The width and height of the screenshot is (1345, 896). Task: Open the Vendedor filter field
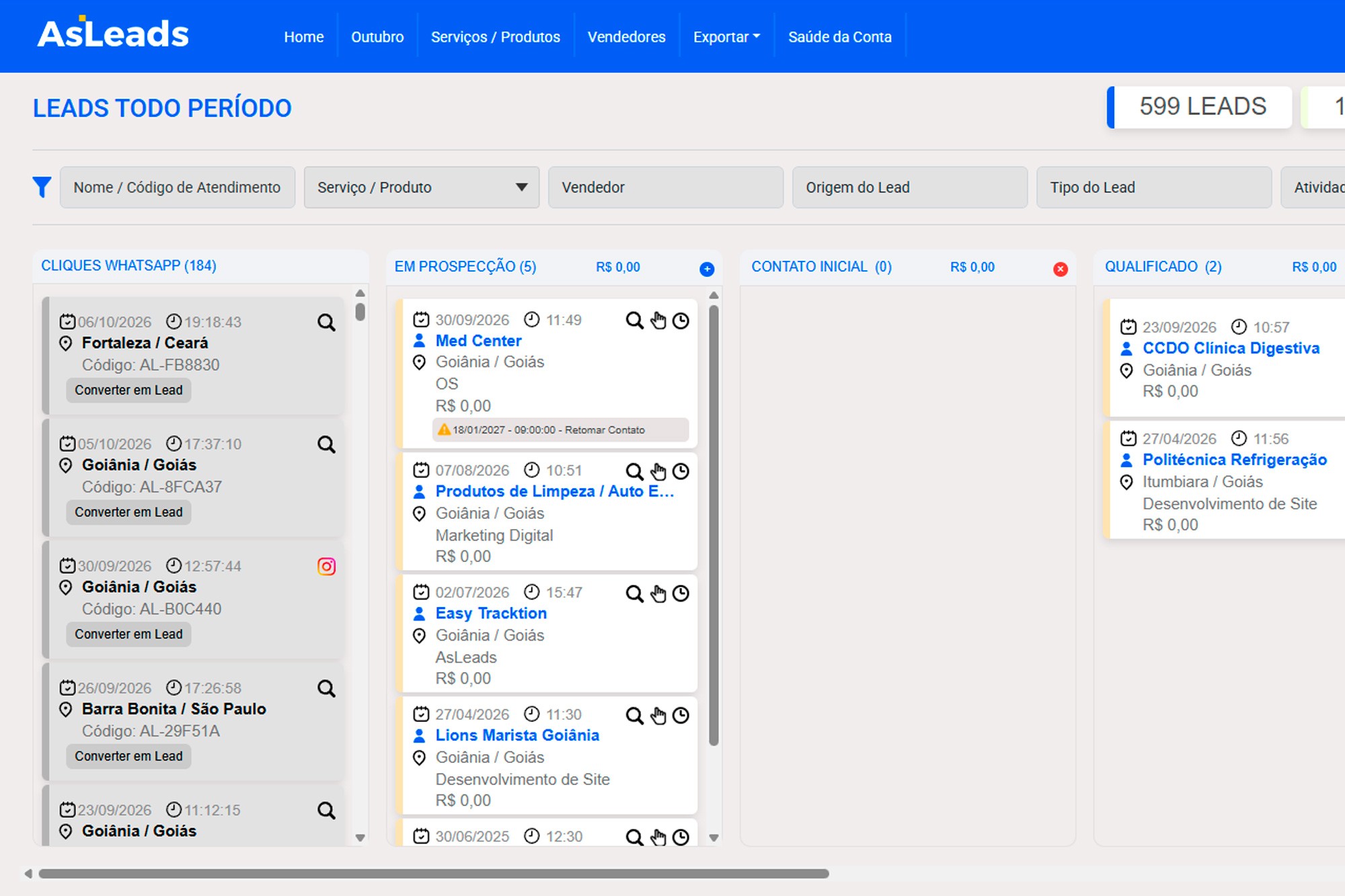coord(666,188)
